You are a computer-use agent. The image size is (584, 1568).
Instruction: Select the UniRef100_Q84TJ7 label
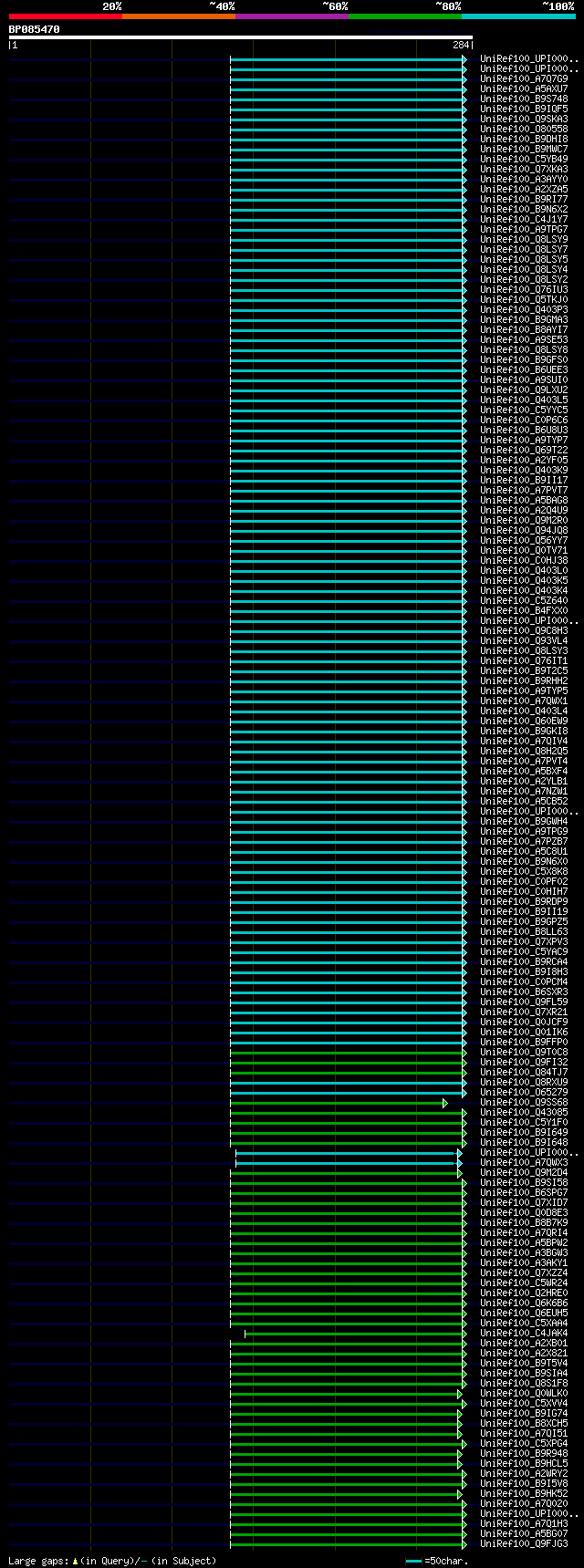[x=524, y=1073]
